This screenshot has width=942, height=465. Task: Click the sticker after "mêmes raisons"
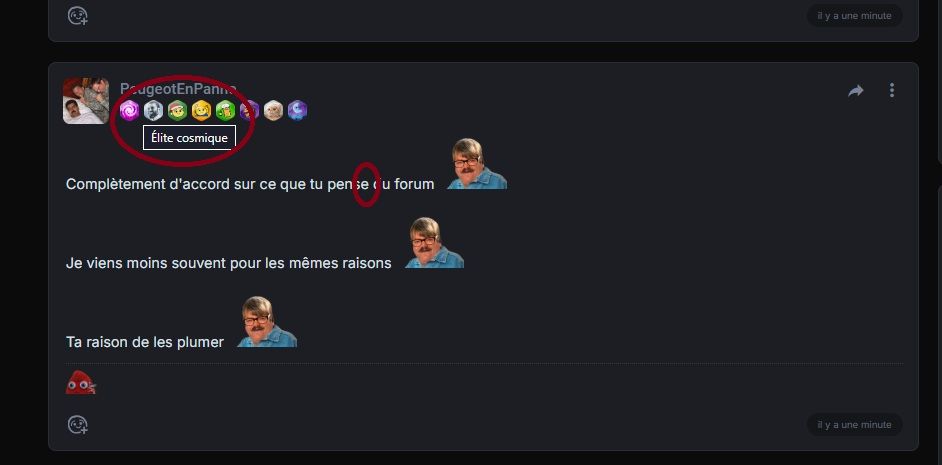click(434, 242)
